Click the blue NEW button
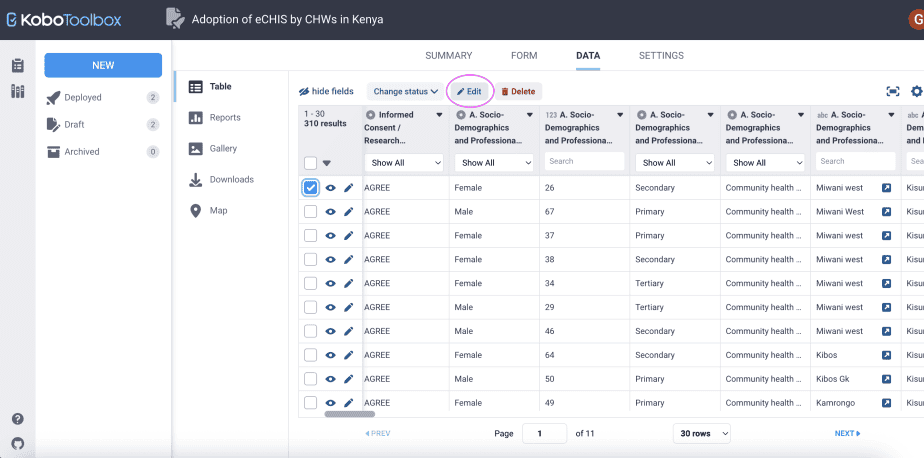Viewport: 924px width, 458px height. tap(103, 65)
